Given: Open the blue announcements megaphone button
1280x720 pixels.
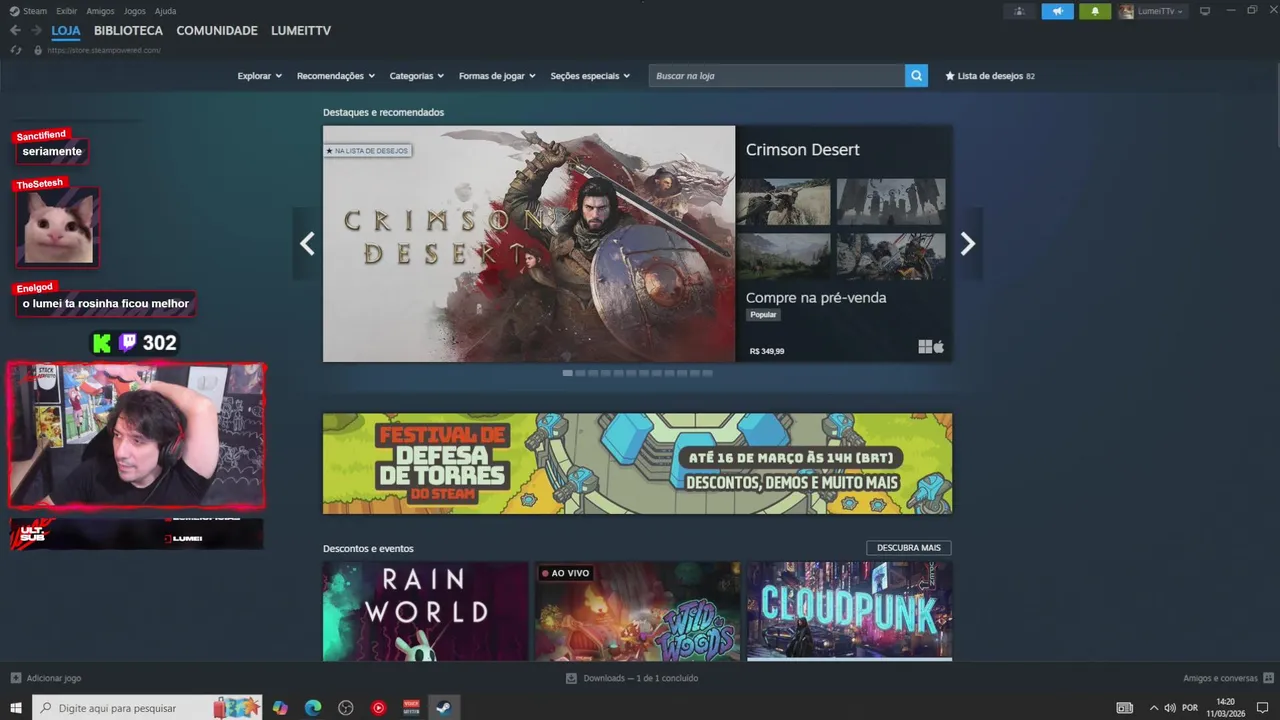Looking at the screenshot, I should [1057, 11].
